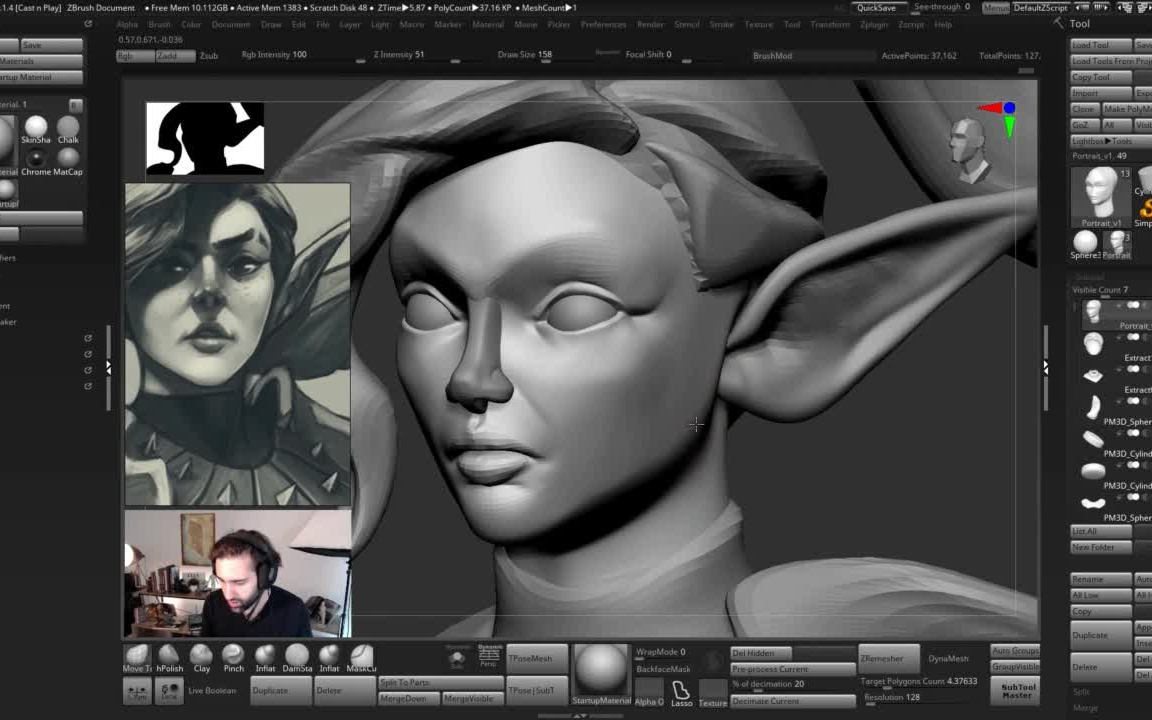Open the Zplugin menu
This screenshot has height=720, width=1152.
(x=874, y=24)
